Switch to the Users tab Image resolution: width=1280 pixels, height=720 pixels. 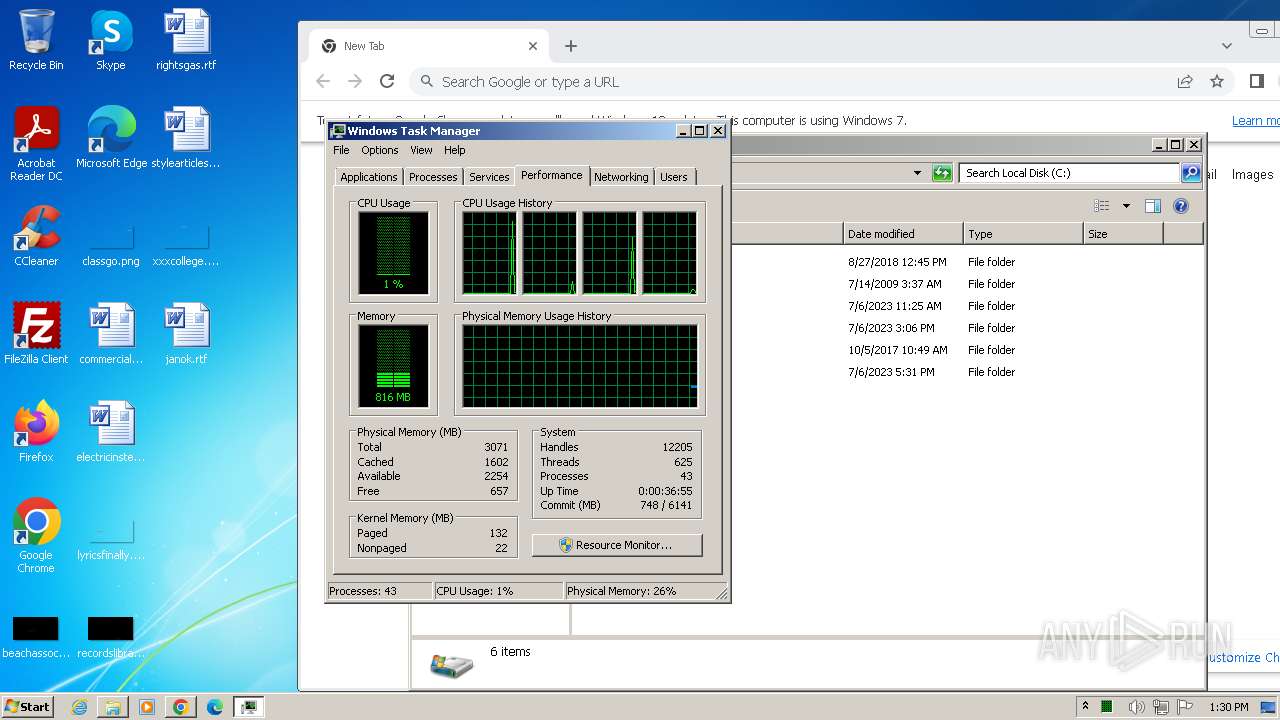tap(674, 177)
